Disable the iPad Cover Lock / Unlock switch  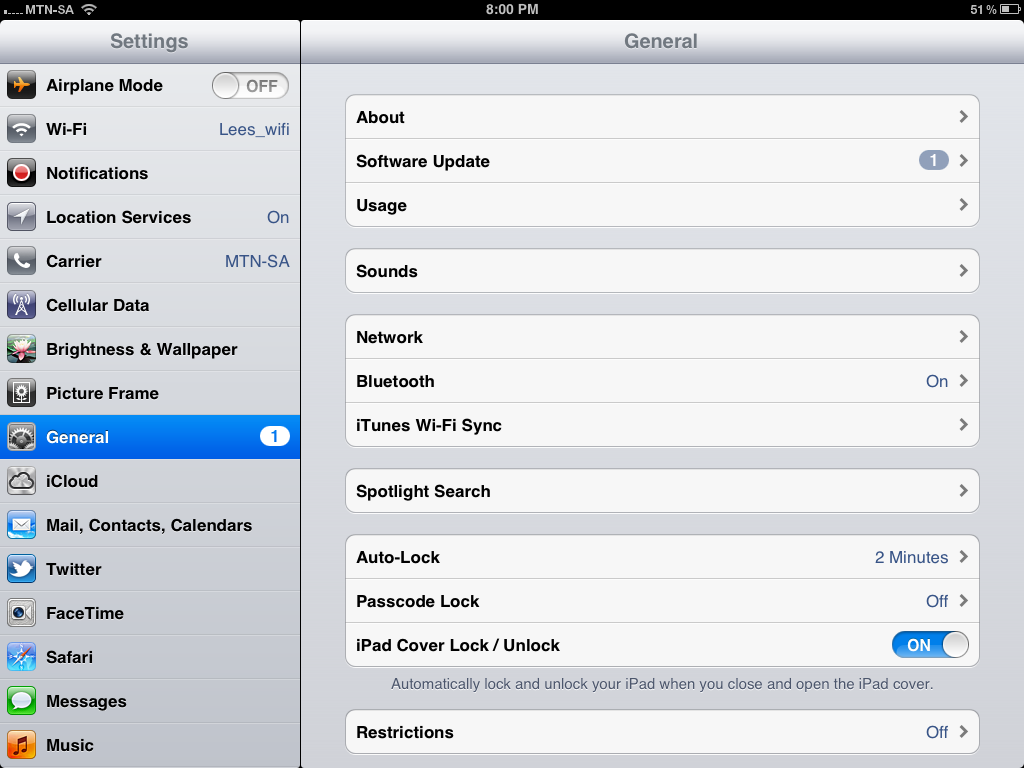[x=930, y=645]
